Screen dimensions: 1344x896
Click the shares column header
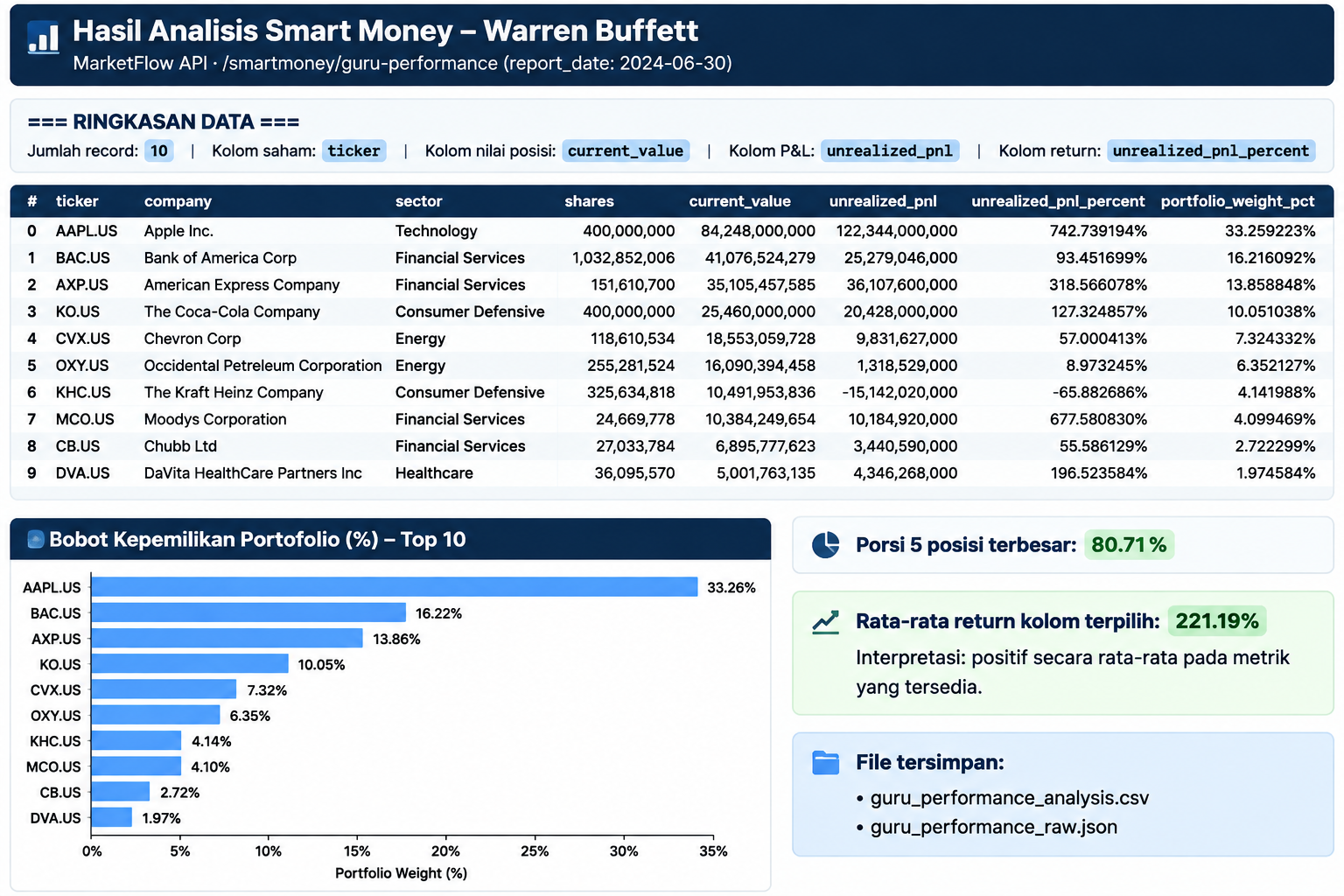589,201
